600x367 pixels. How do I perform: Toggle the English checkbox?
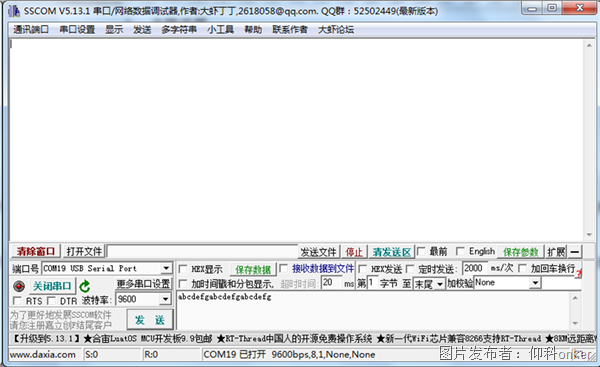(x=460, y=251)
